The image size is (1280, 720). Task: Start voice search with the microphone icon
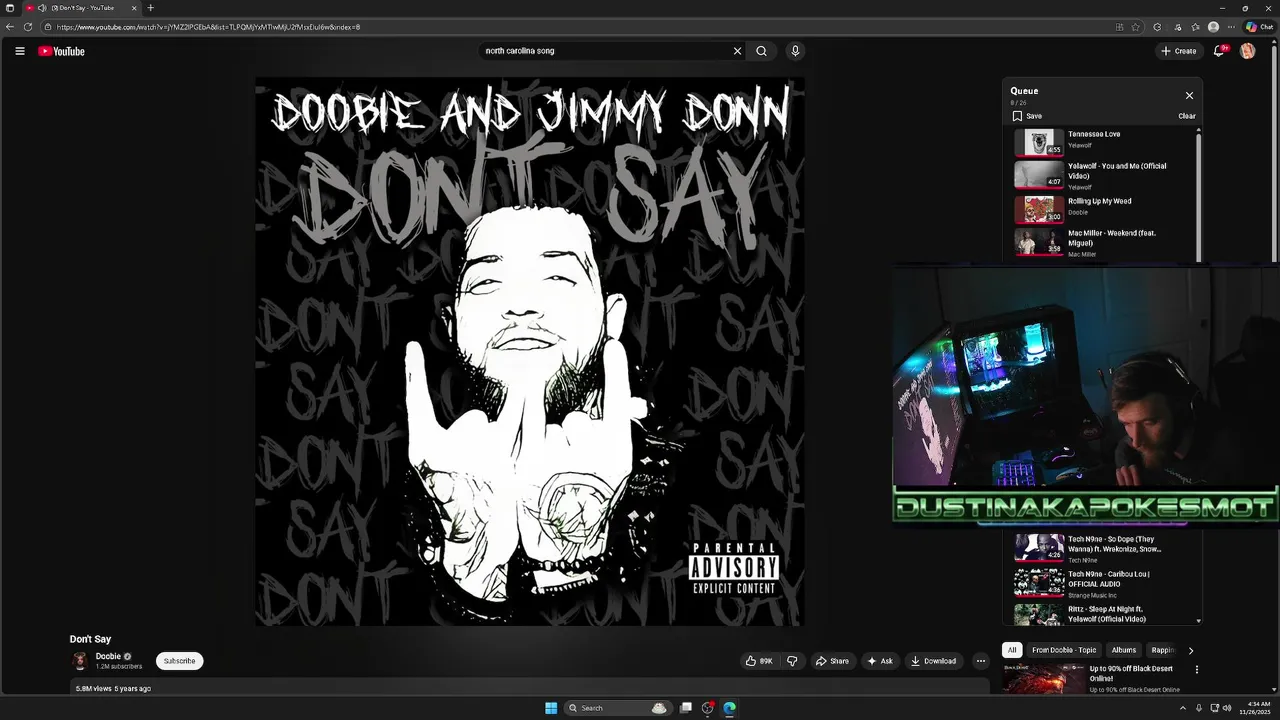(795, 51)
